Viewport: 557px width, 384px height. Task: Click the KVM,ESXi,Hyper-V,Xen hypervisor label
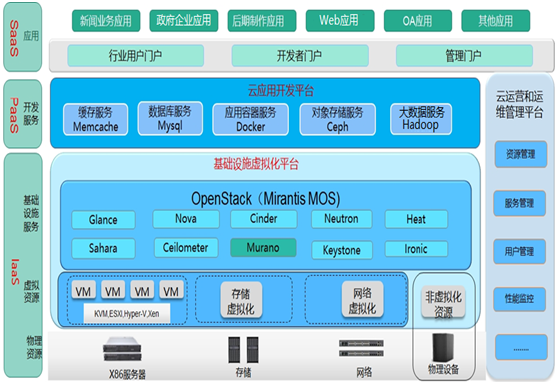(127, 313)
